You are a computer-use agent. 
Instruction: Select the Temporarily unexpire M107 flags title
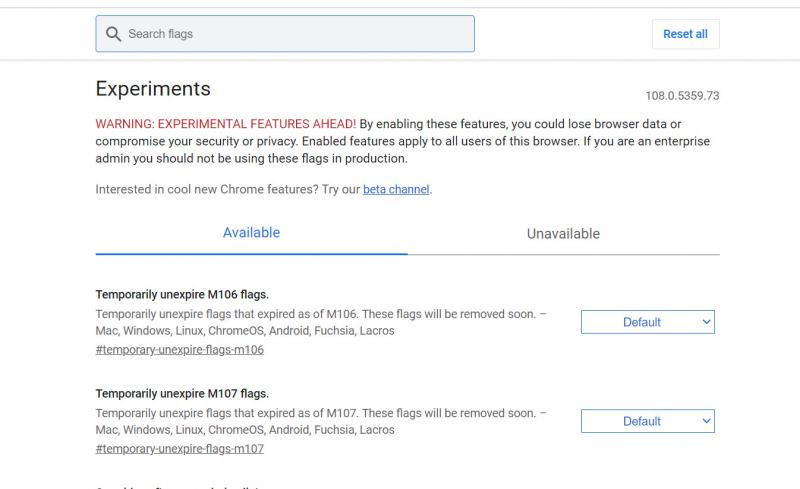(182, 394)
